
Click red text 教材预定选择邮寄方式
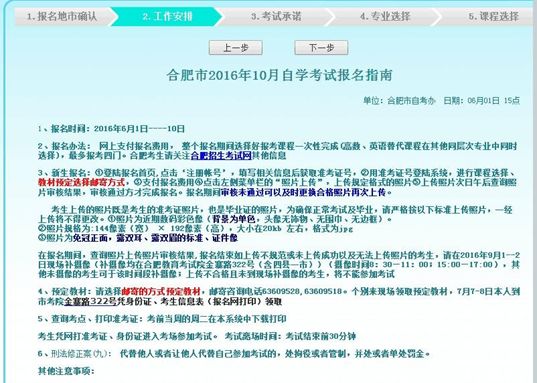pos(81,182)
